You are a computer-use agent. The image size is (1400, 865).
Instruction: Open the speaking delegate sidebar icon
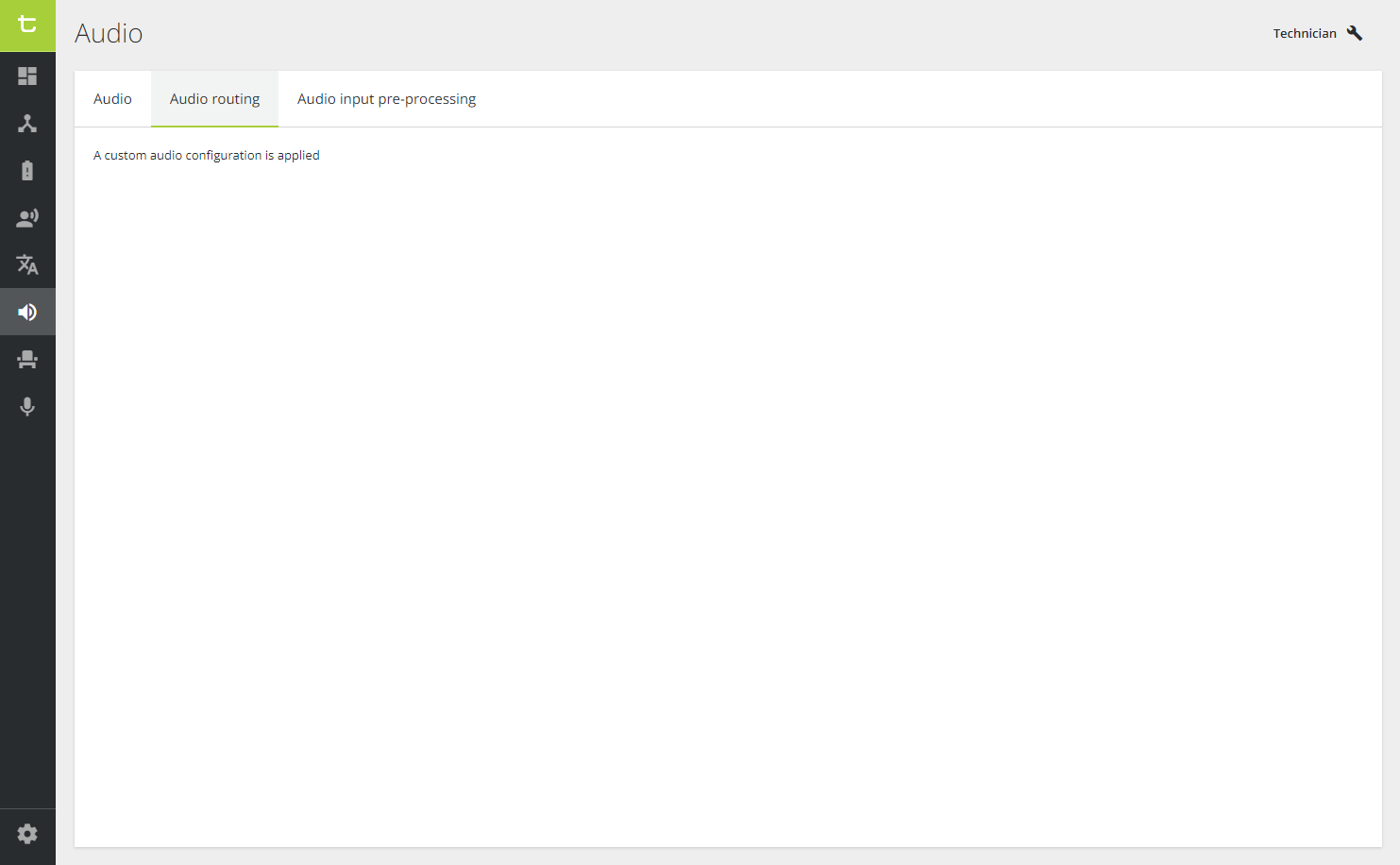point(27,217)
